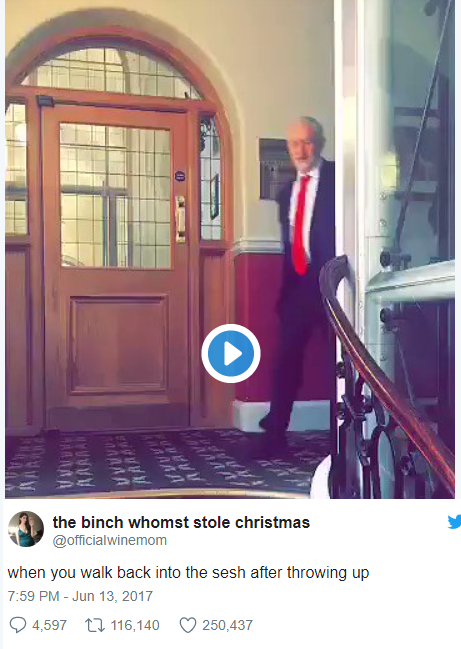View the 4,597 replies count

click(x=49, y=625)
